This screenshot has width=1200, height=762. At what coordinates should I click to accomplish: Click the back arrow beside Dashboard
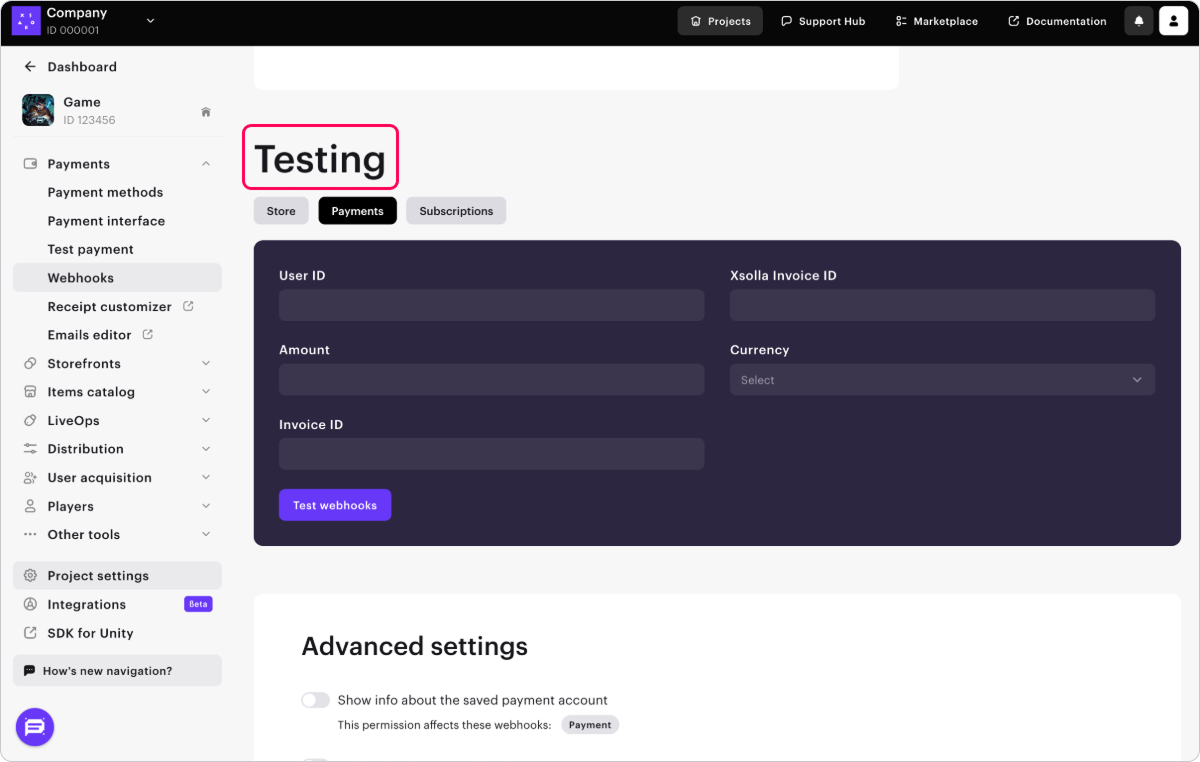[x=30, y=67]
